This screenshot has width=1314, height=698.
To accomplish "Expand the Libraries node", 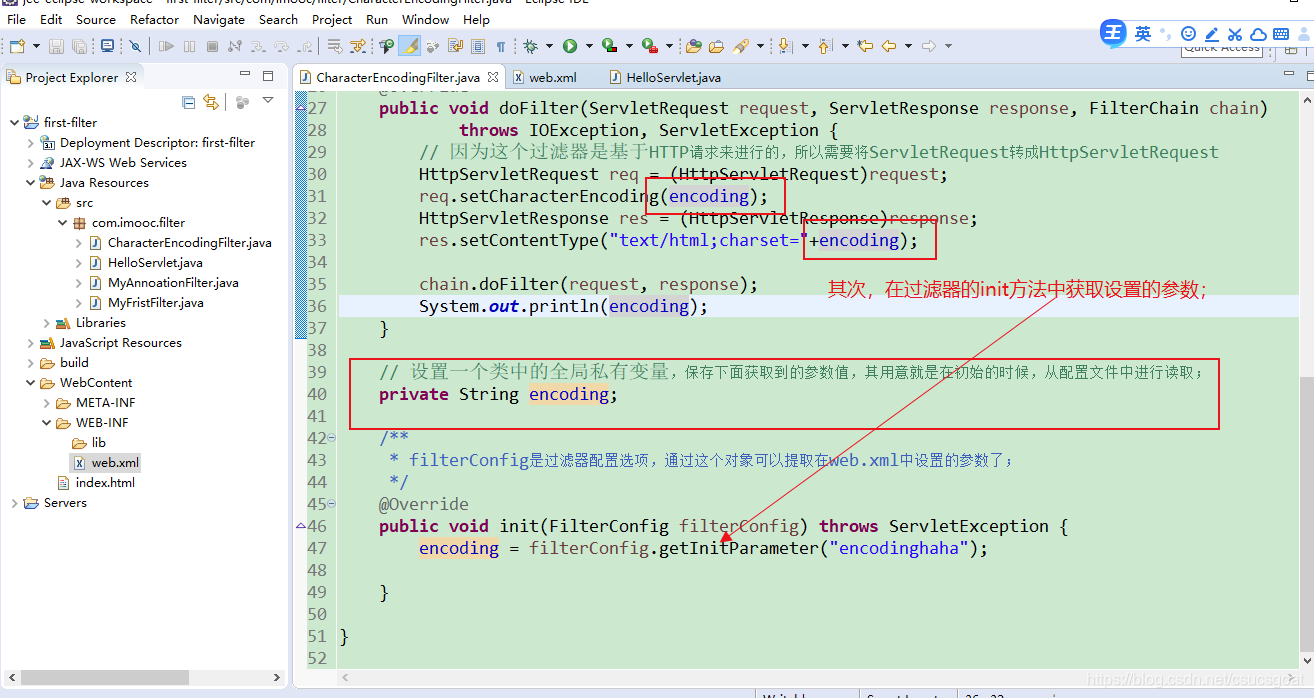I will [47, 322].
